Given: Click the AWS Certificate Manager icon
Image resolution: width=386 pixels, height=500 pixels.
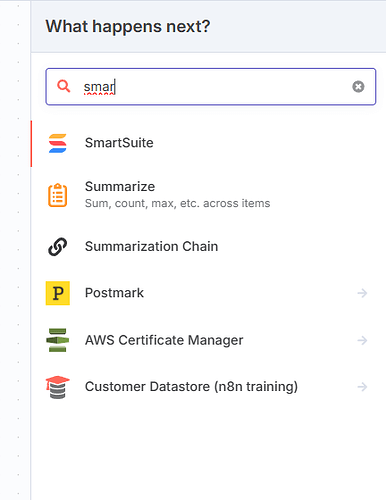Looking at the screenshot, I should pyautogui.click(x=58, y=340).
